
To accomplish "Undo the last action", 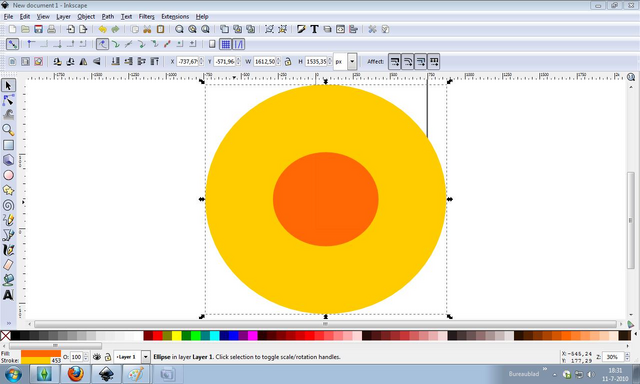I will [102, 29].
